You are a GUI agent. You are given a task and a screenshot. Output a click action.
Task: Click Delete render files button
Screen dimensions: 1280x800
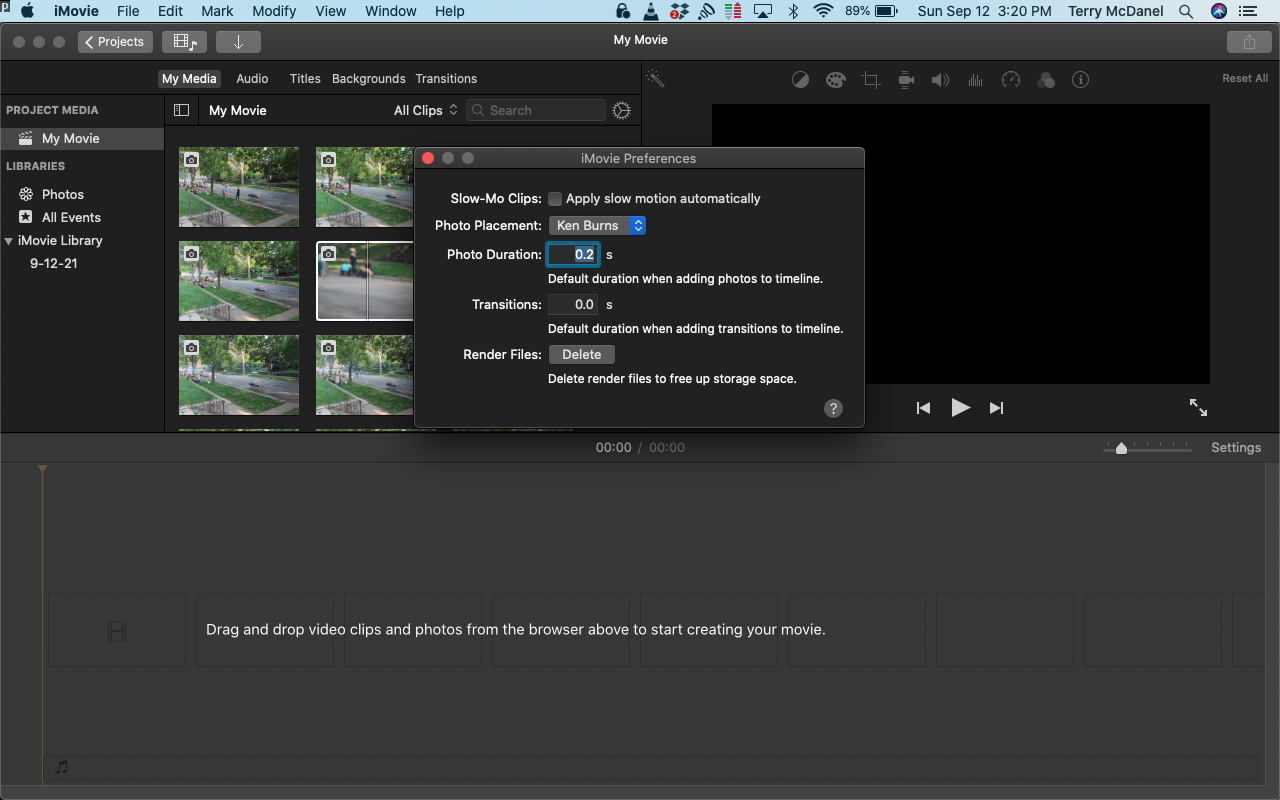coord(581,355)
